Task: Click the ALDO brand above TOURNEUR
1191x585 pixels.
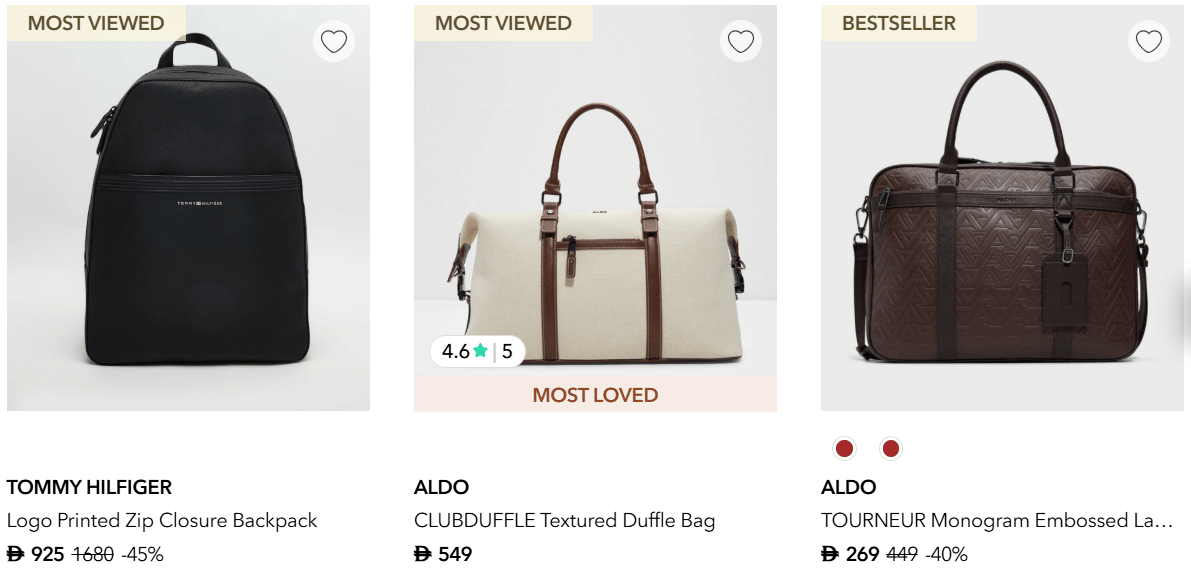Action: pos(848,487)
